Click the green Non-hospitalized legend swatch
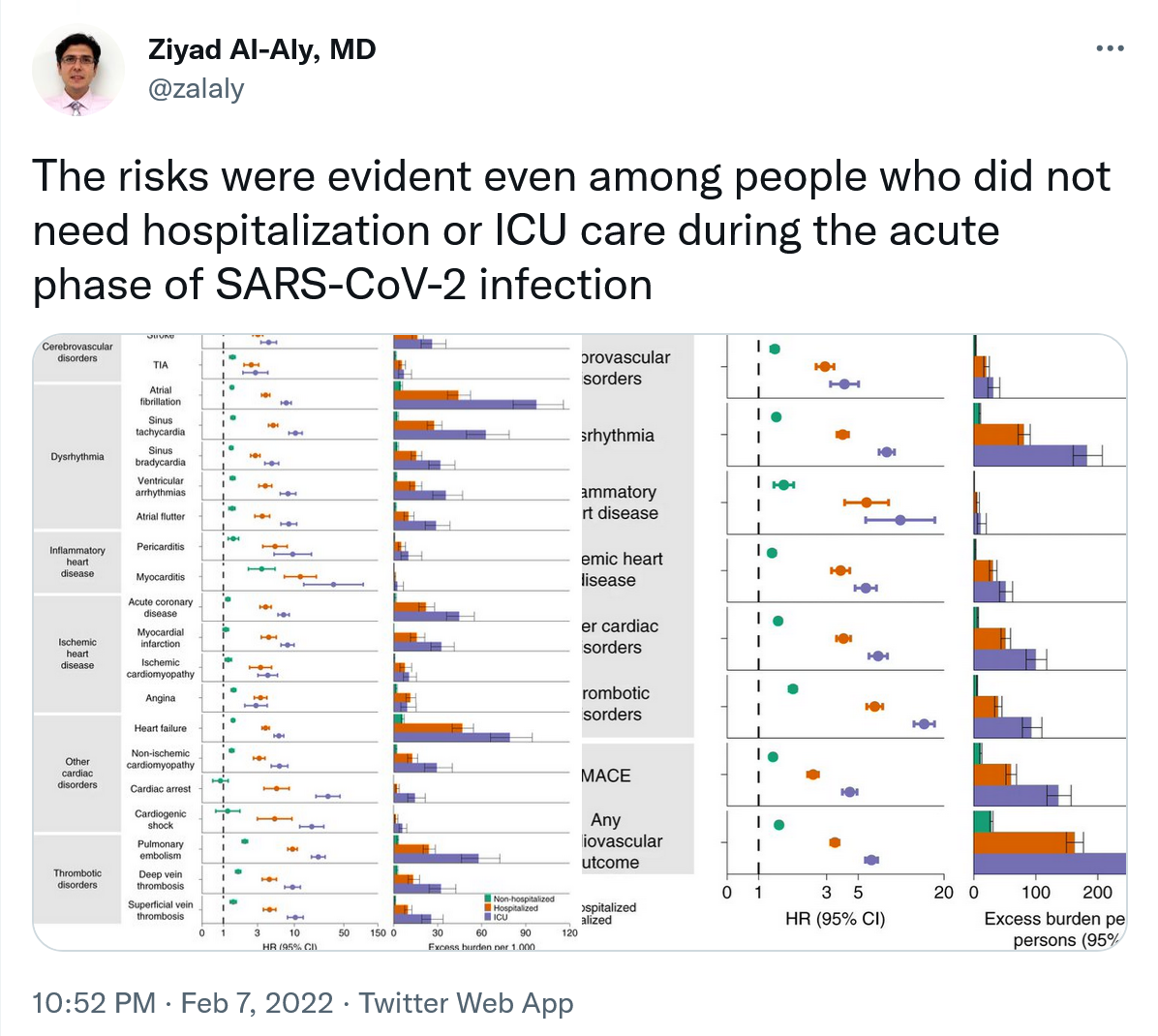Screen dimensions: 1158x1036 click(488, 899)
